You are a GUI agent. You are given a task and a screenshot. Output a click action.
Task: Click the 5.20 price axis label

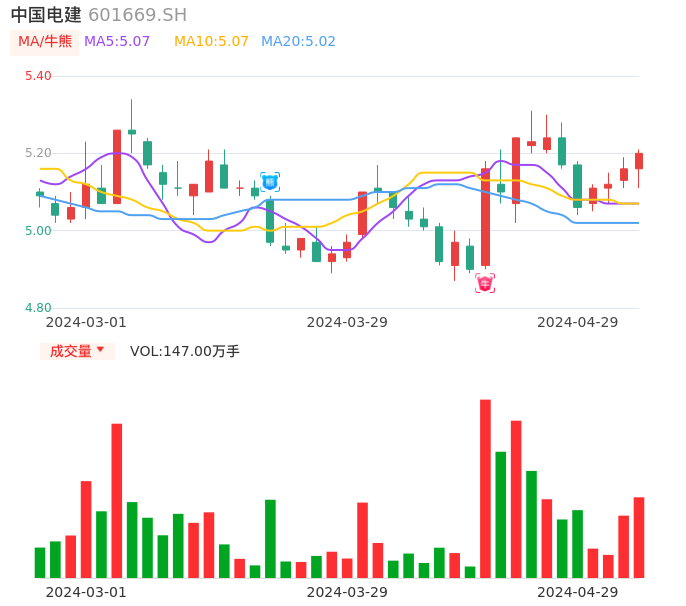click(38, 153)
